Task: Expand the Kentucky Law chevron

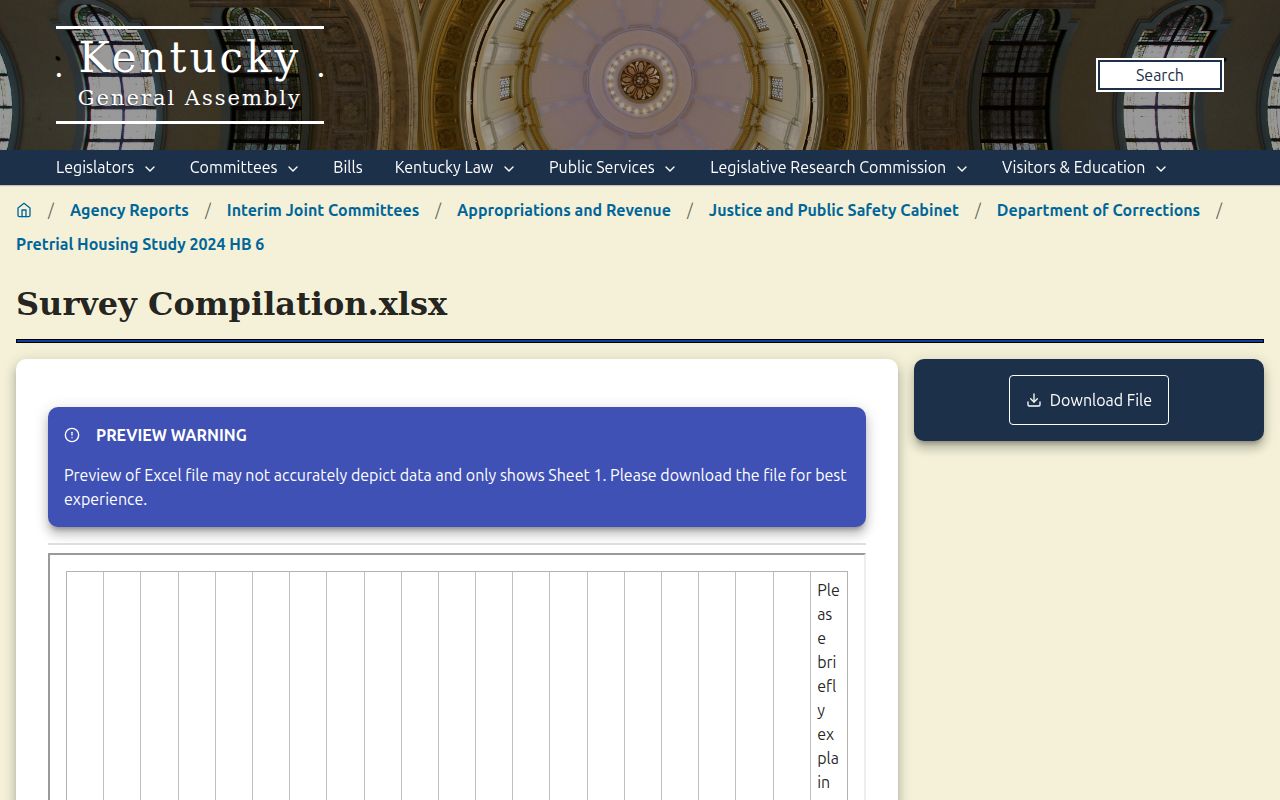Action: [x=509, y=168]
